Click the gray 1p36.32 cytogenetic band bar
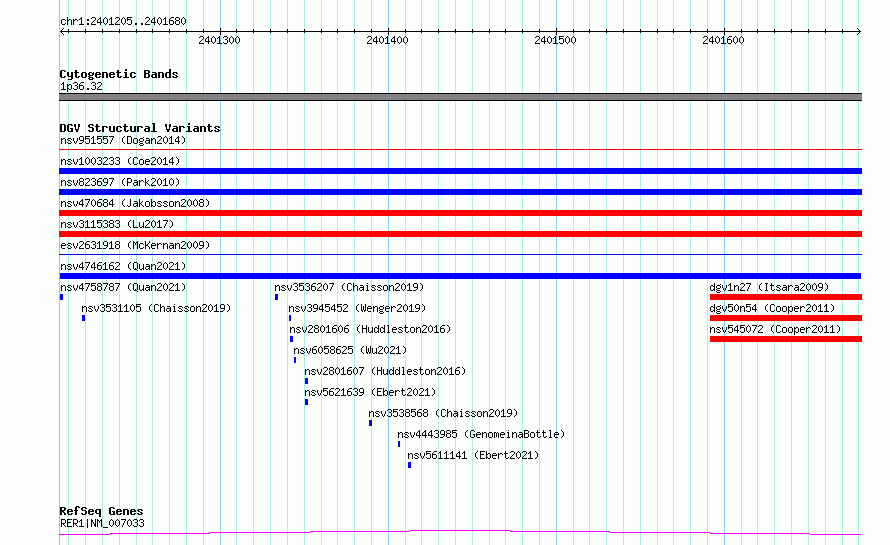Image resolution: width=890 pixels, height=545 pixels. click(460, 97)
